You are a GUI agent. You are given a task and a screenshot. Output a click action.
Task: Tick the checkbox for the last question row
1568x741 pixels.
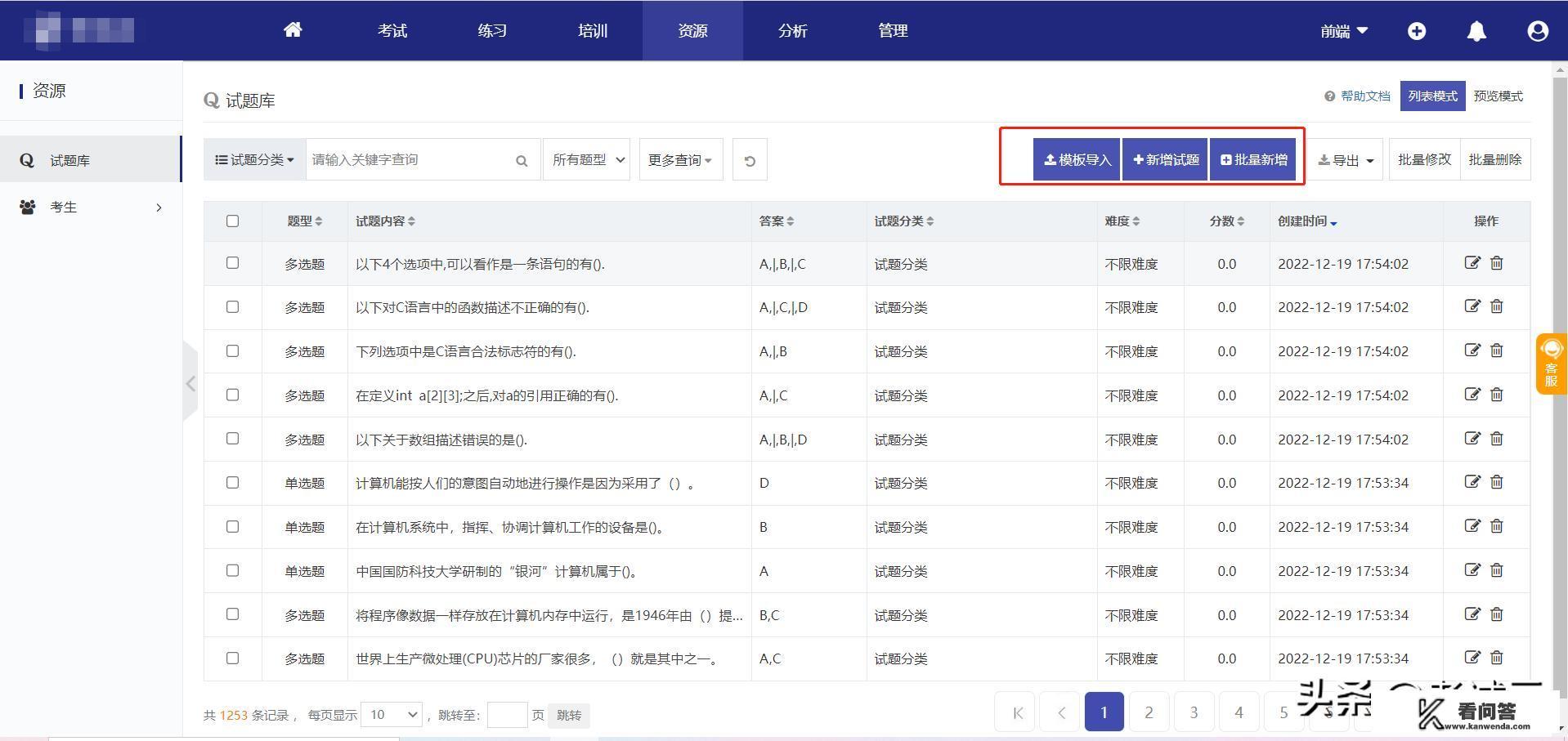point(232,658)
